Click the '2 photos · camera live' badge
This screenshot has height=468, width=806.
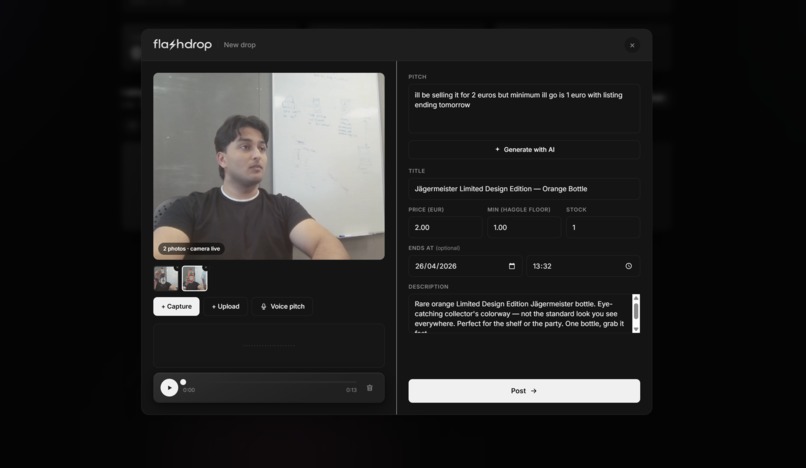[x=191, y=249]
